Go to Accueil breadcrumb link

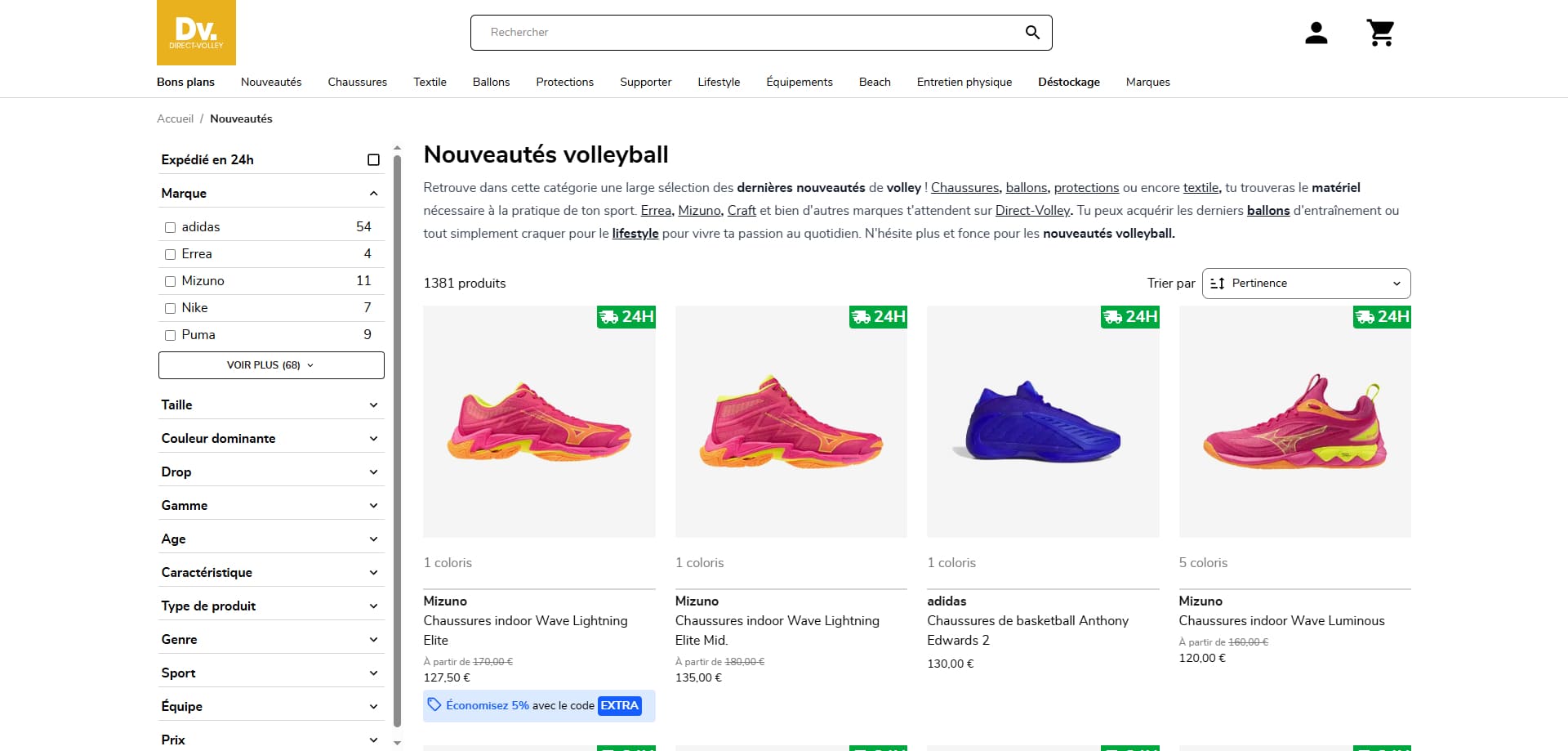[x=175, y=118]
